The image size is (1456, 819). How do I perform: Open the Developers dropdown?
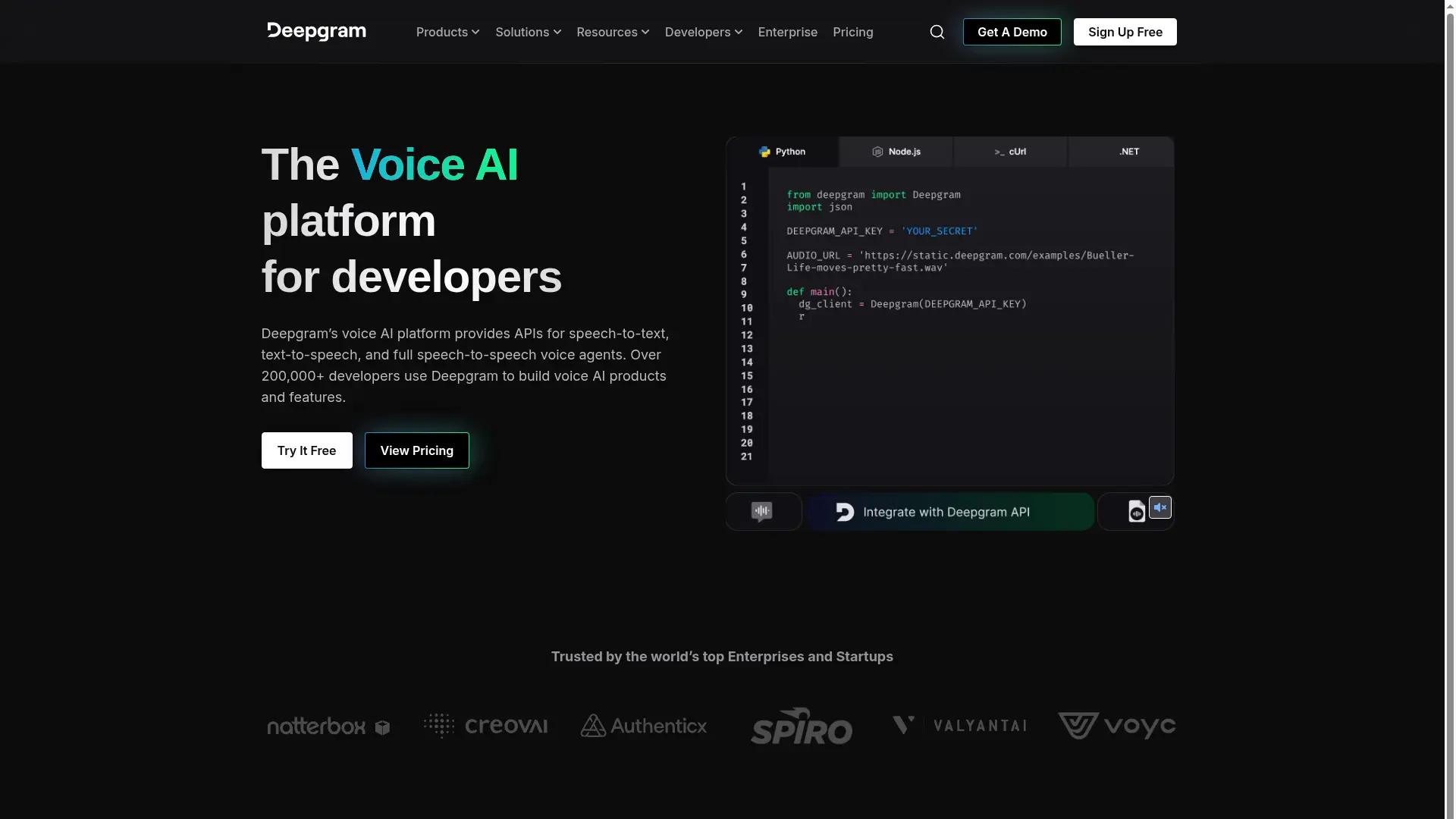[x=703, y=32]
